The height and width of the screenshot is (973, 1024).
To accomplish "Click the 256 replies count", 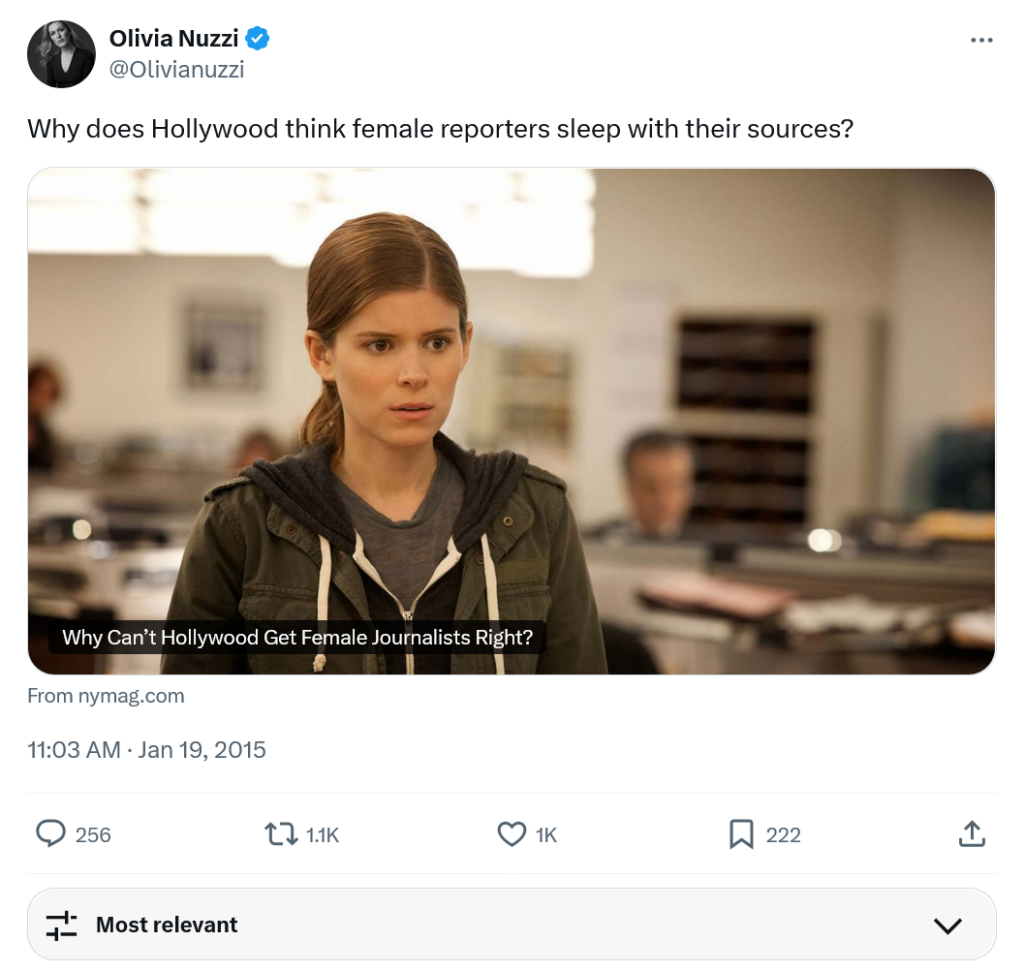I will [x=93, y=835].
